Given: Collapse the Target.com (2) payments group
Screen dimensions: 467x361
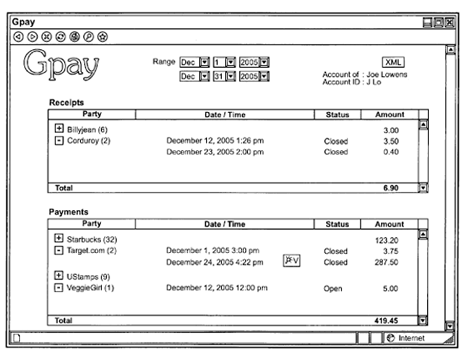Looking at the screenshot, I should pos(59,250).
